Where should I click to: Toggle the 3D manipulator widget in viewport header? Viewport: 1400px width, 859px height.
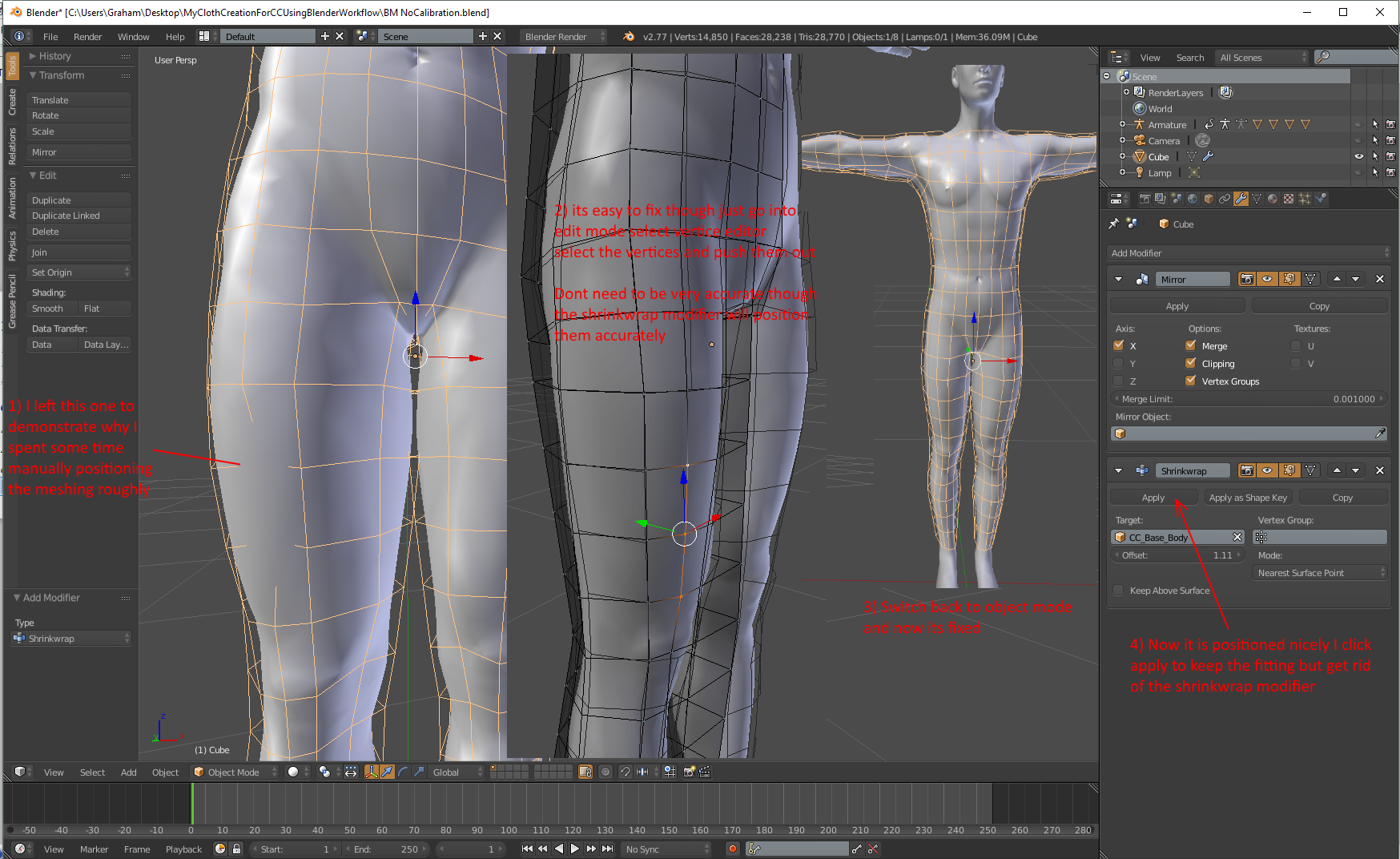[x=372, y=772]
